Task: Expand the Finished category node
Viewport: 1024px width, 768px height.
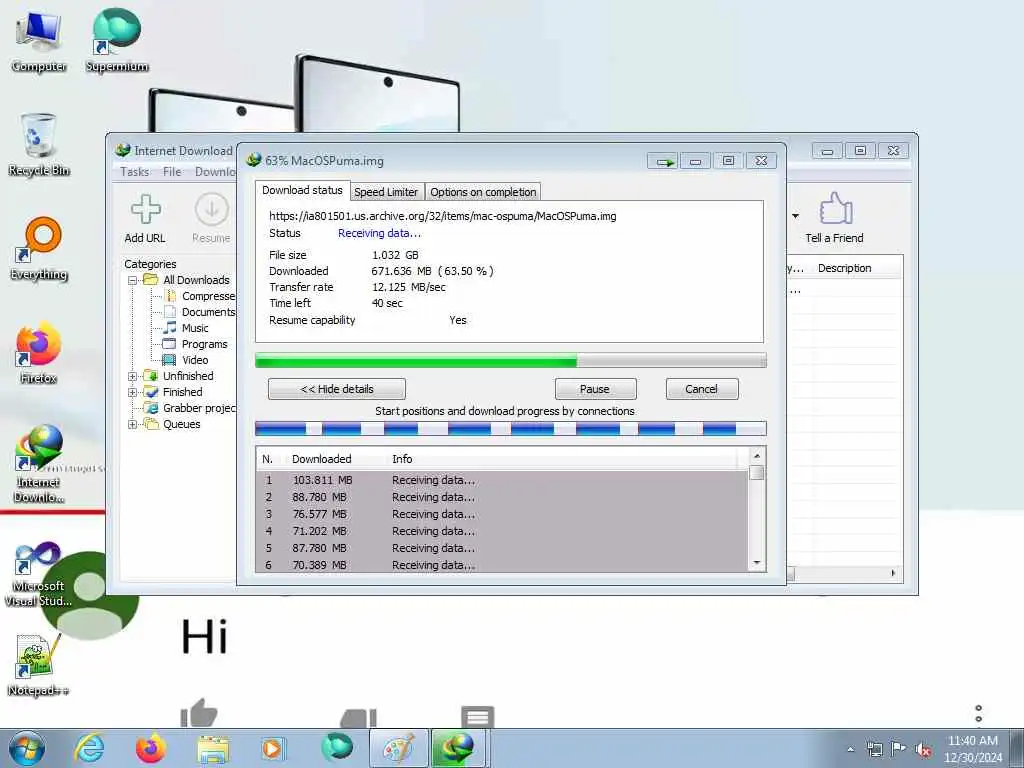Action: (x=133, y=392)
